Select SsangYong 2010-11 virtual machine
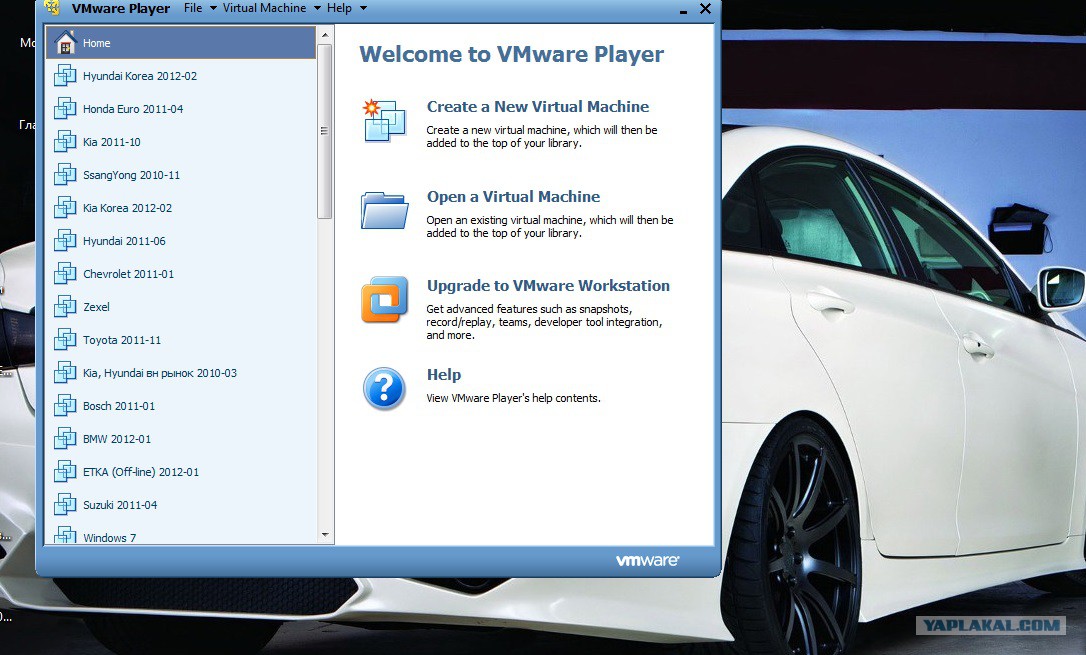This screenshot has width=1086, height=655. 181,174
